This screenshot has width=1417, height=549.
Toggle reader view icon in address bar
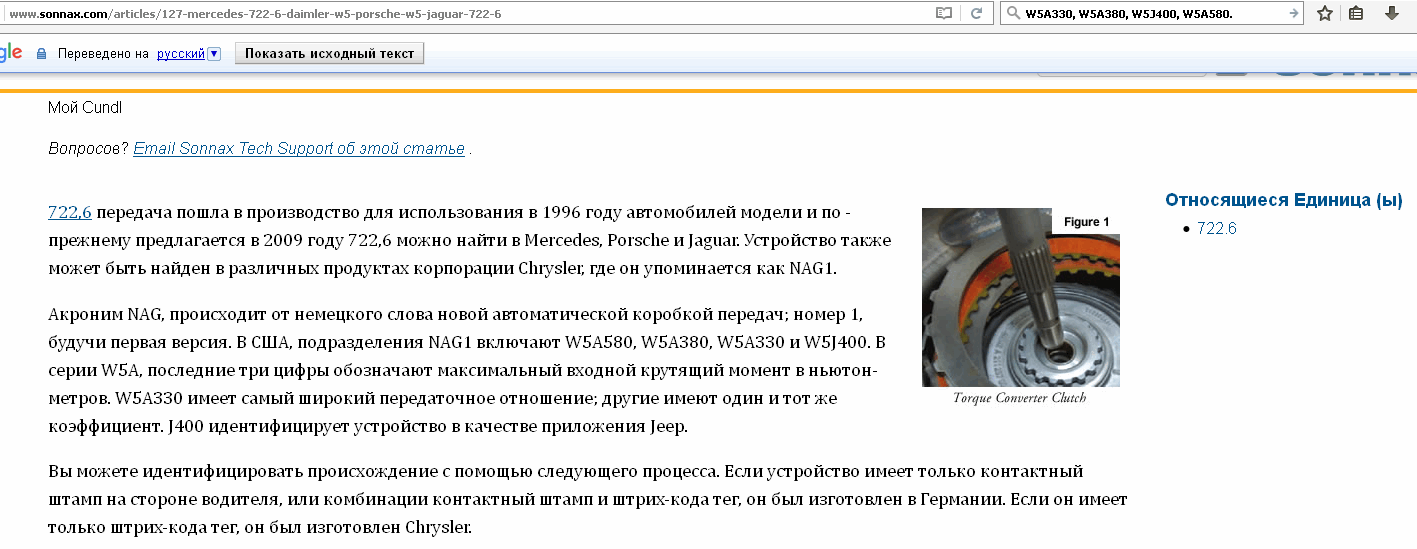click(x=944, y=14)
